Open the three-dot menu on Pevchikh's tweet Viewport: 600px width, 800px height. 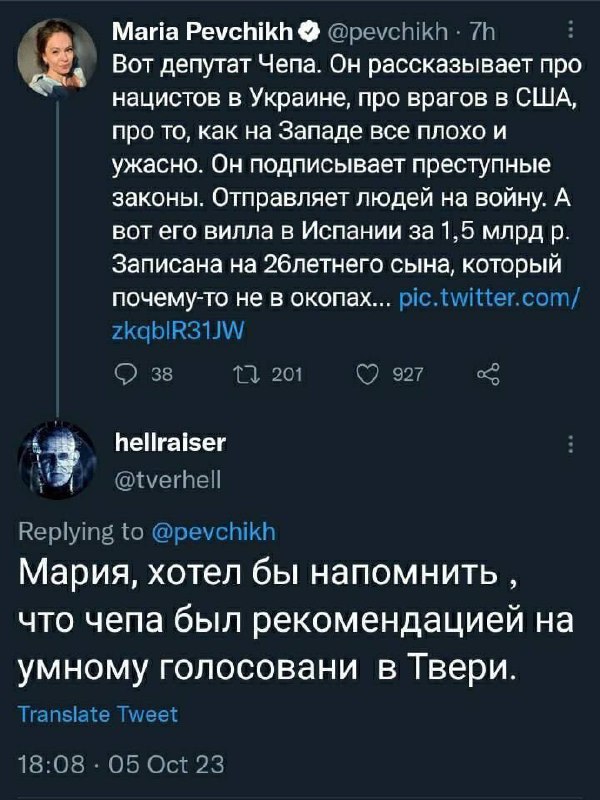571,30
